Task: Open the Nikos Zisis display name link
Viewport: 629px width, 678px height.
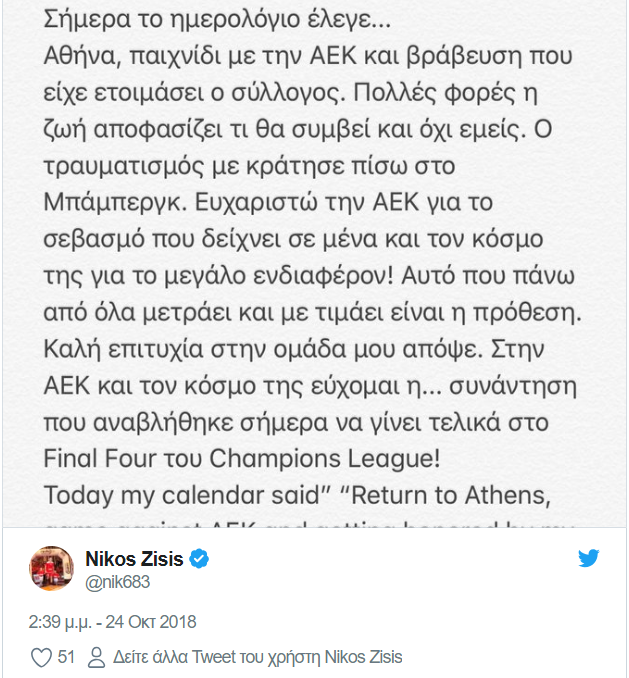Action: (135, 559)
